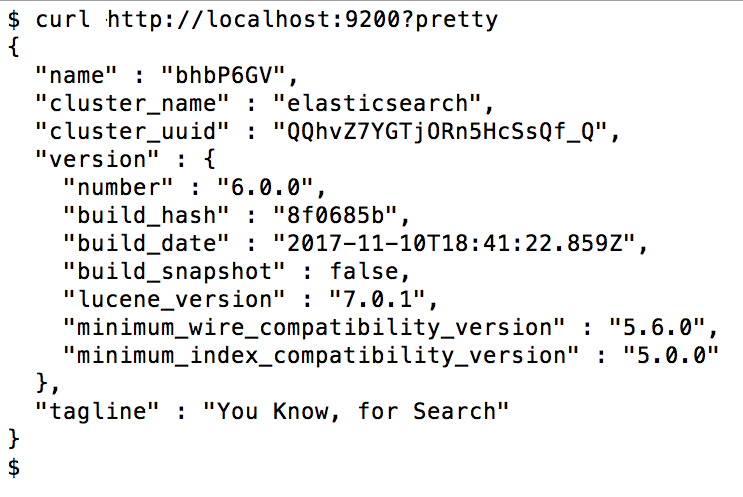
Task: Click the cluster_name key
Action: 132,103
